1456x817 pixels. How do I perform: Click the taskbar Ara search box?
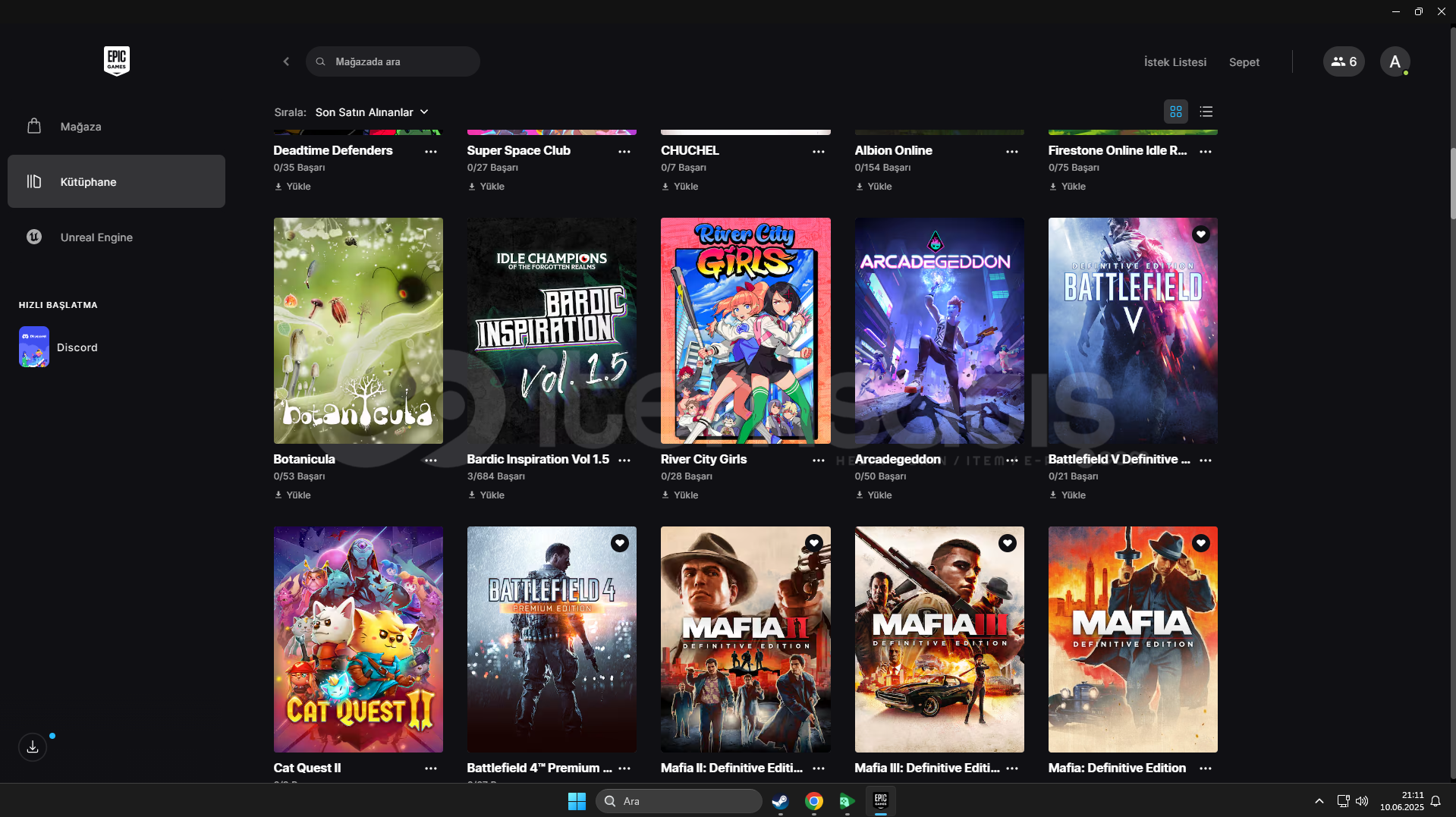tap(679, 801)
